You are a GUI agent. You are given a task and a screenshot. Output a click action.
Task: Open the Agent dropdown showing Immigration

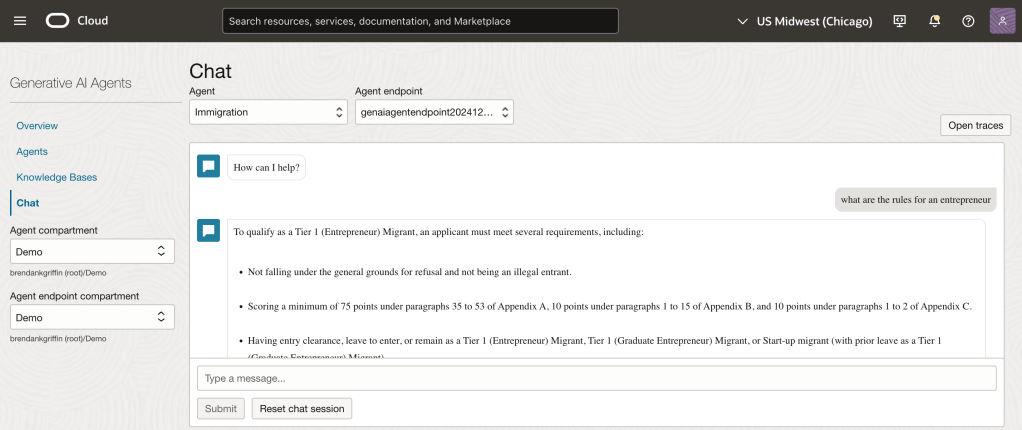coord(268,113)
